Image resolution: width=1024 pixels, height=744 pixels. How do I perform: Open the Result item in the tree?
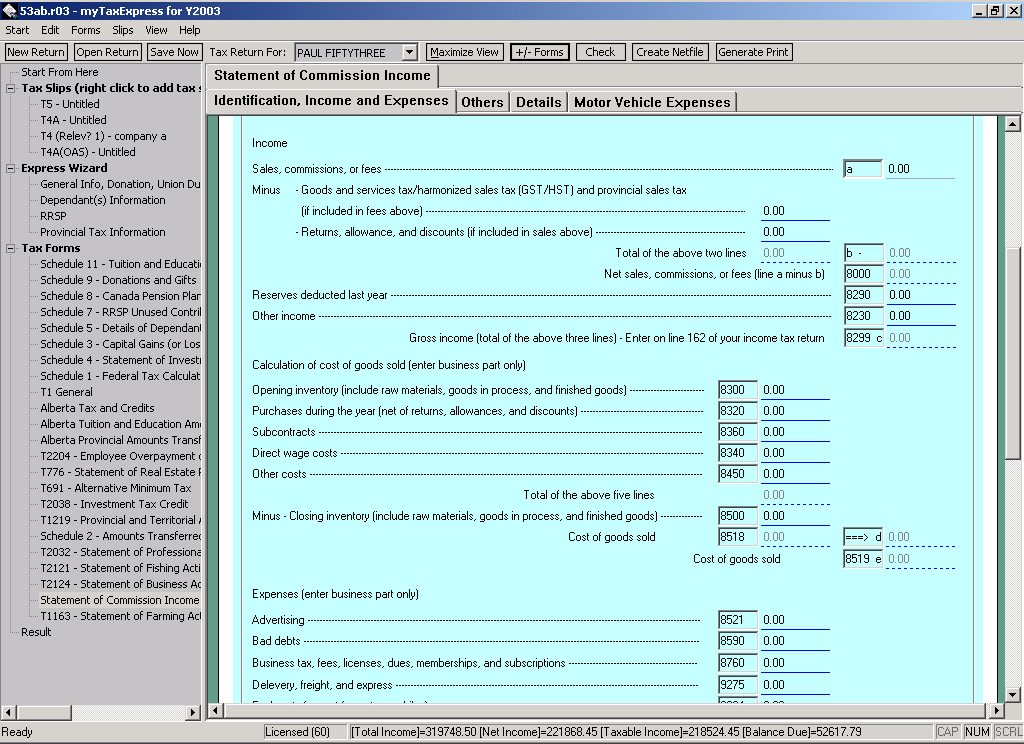pyautogui.click(x=36, y=632)
